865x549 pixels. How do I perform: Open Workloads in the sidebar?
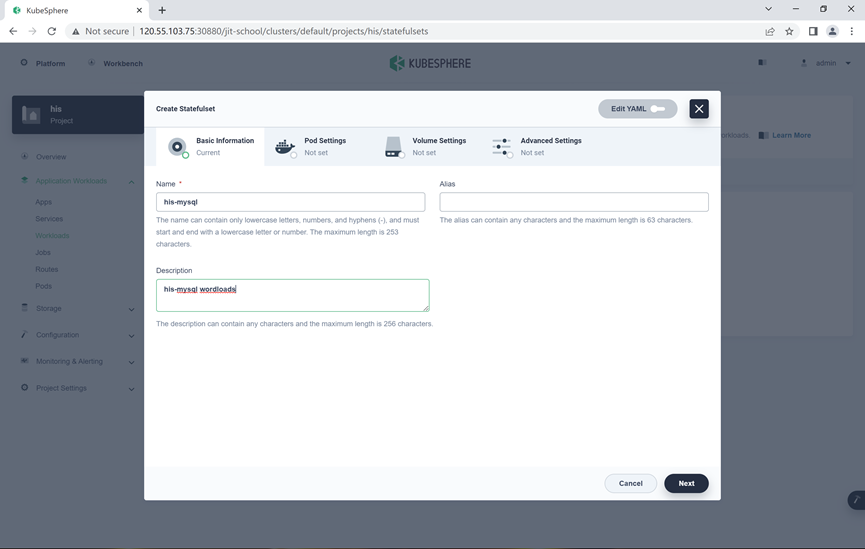pos(52,236)
